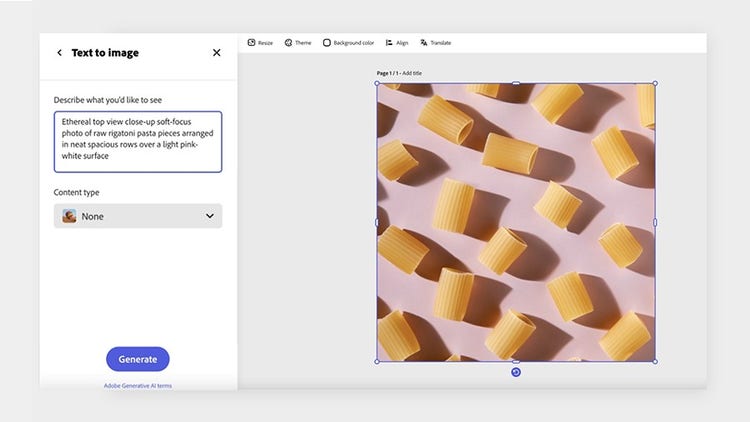The height and width of the screenshot is (422, 750).
Task: Go back using the arrow beside Text to image
Action: (59, 53)
